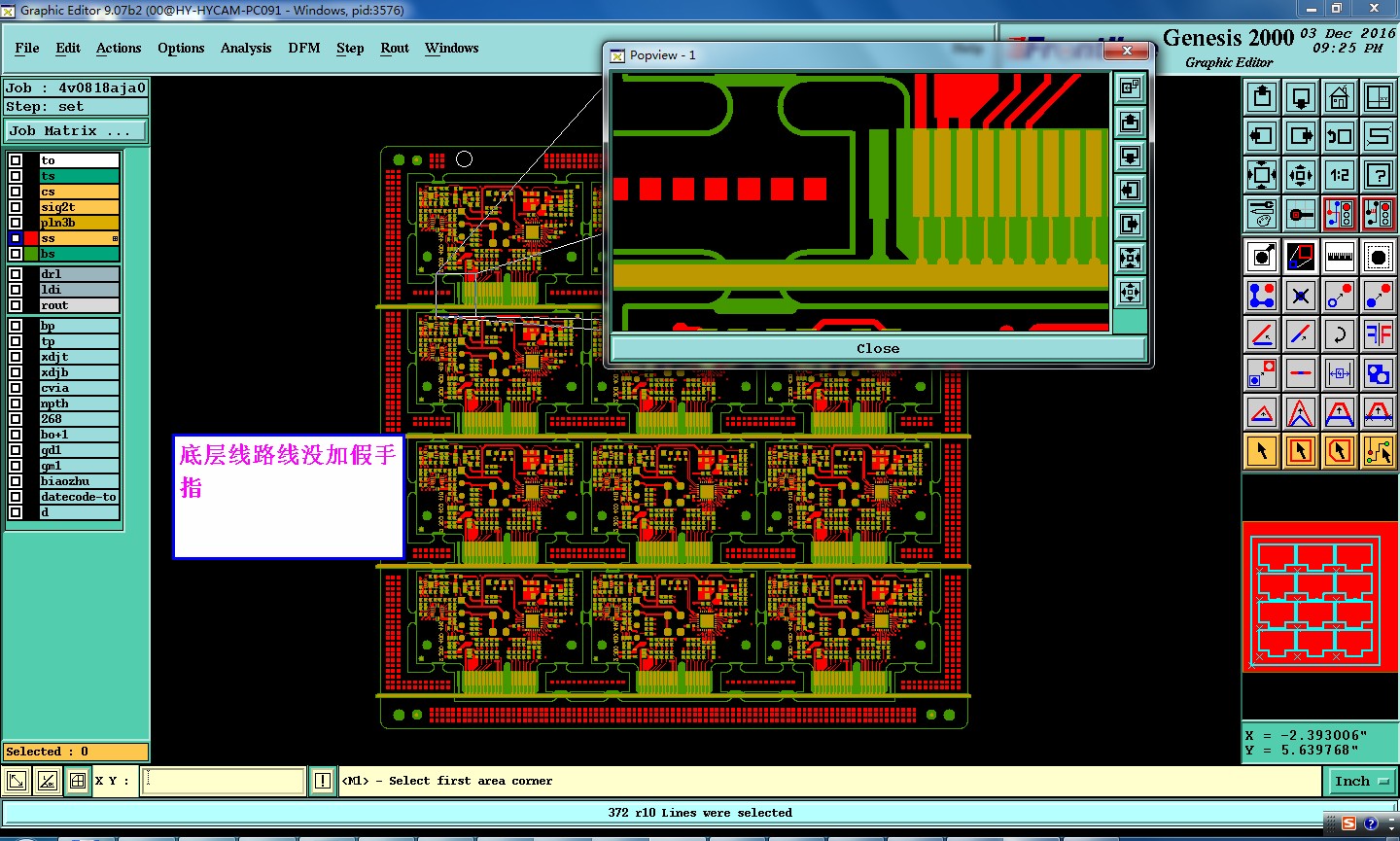Open the Windows menu
Screen dimensions: 1400x841
[x=452, y=48]
